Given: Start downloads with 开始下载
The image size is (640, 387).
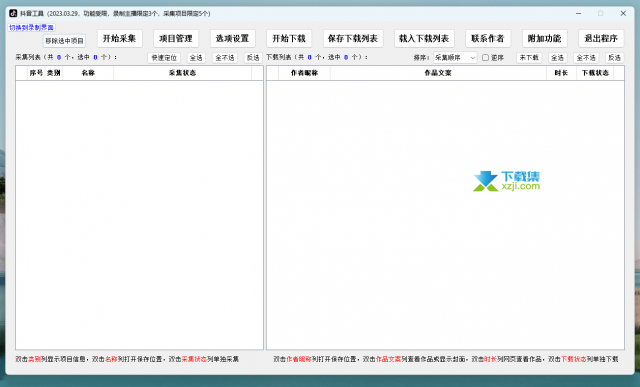Looking at the screenshot, I should click(x=289, y=38).
